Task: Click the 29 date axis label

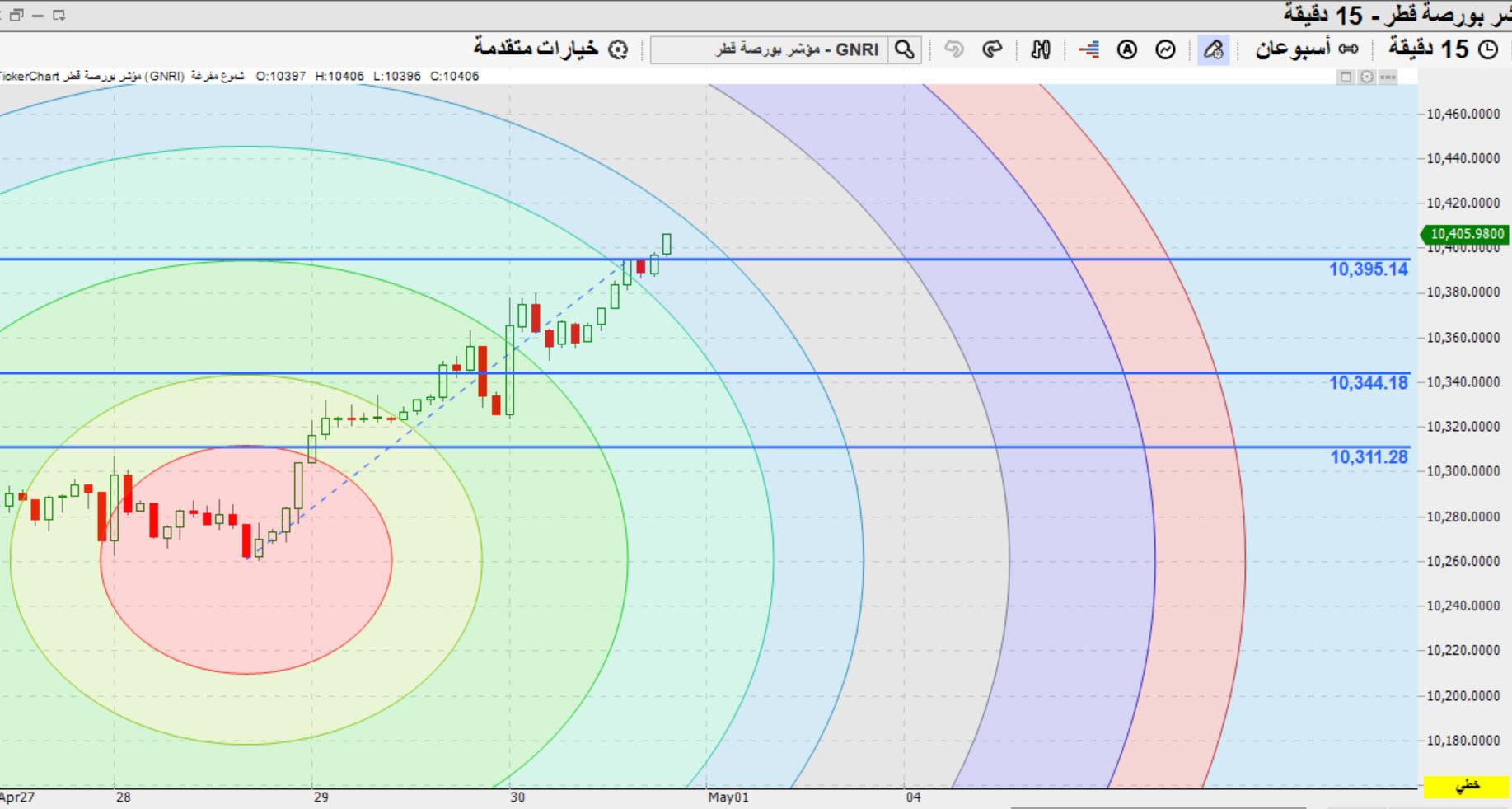Action: [321, 797]
